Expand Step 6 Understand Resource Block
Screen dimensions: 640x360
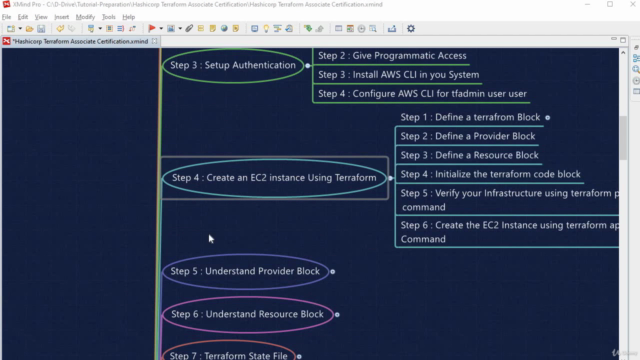tap(337, 314)
